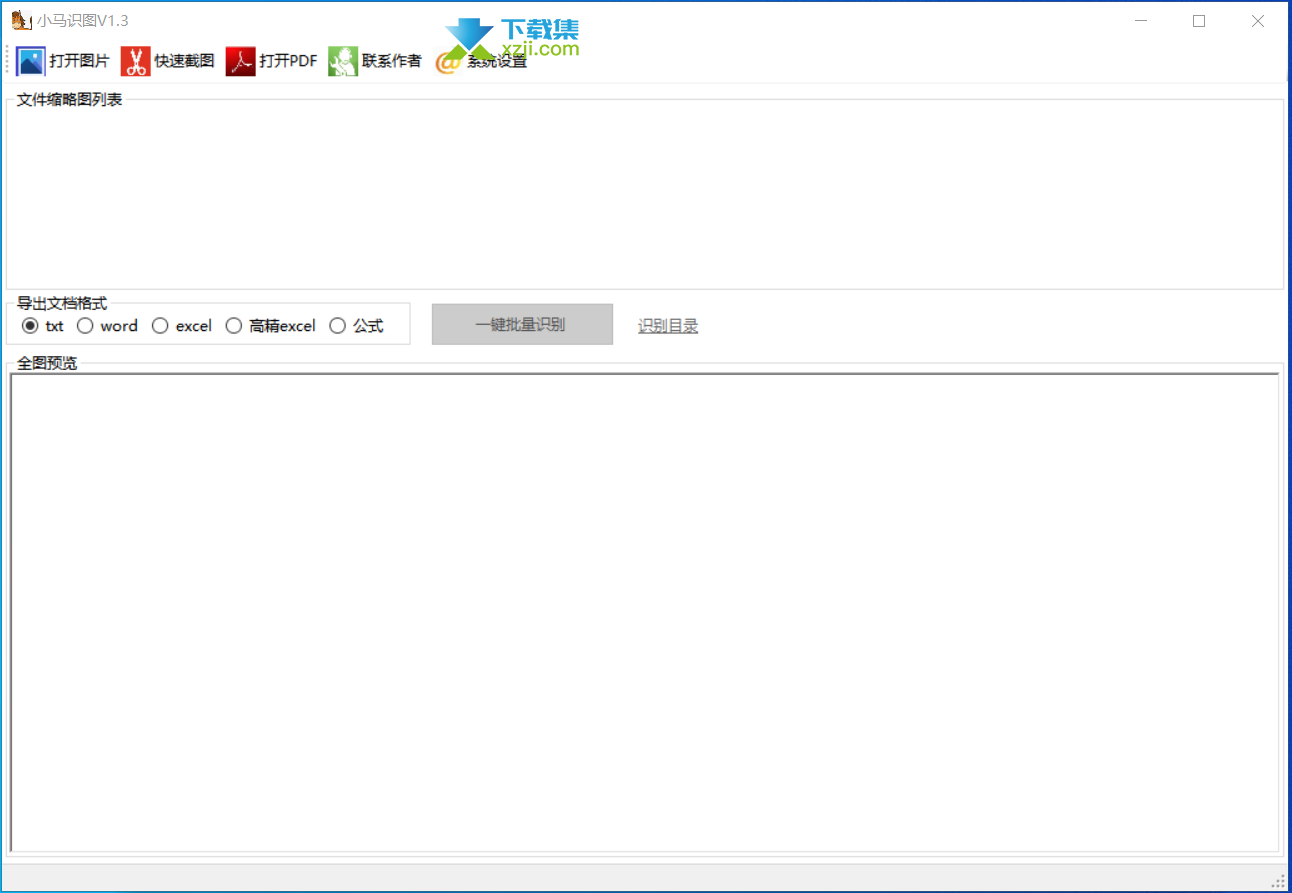
Task: Click the Open Image (打开图片) toolbar icon
Action: [31, 61]
